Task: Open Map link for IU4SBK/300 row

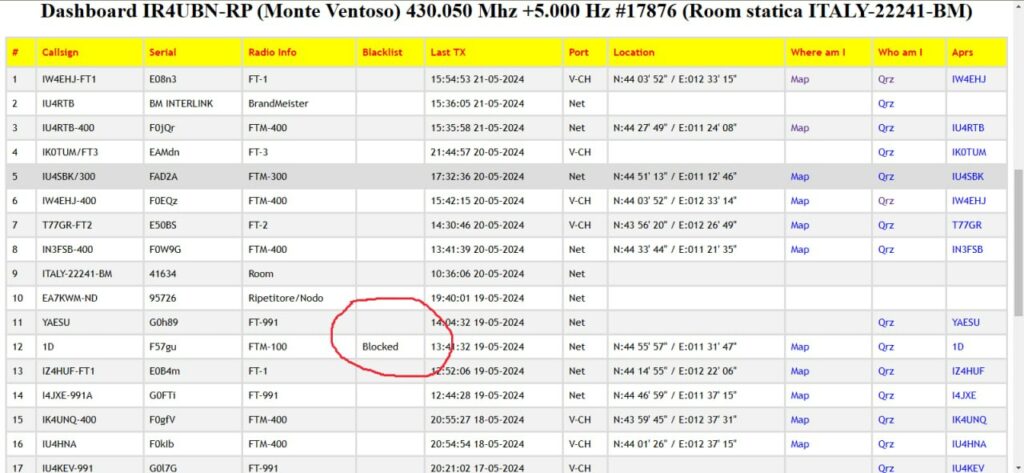Action: pos(799,176)
